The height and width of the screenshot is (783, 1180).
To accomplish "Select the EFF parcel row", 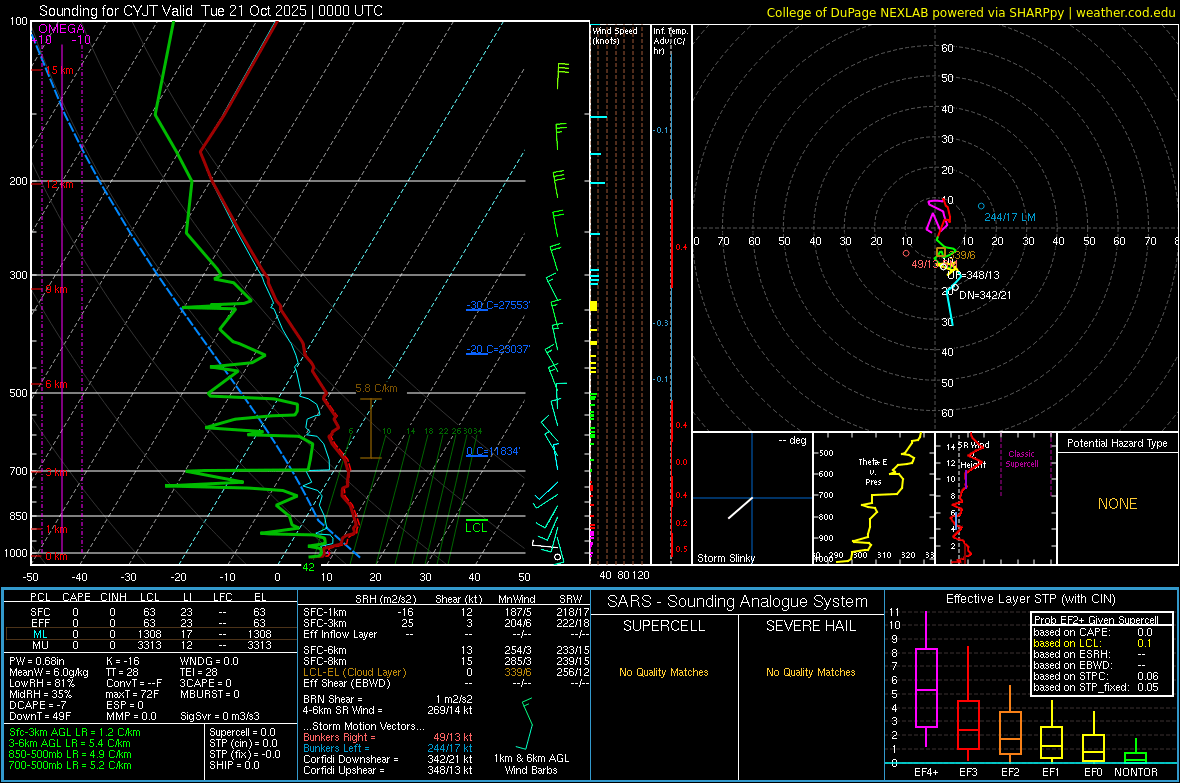I will coord(150,623).
